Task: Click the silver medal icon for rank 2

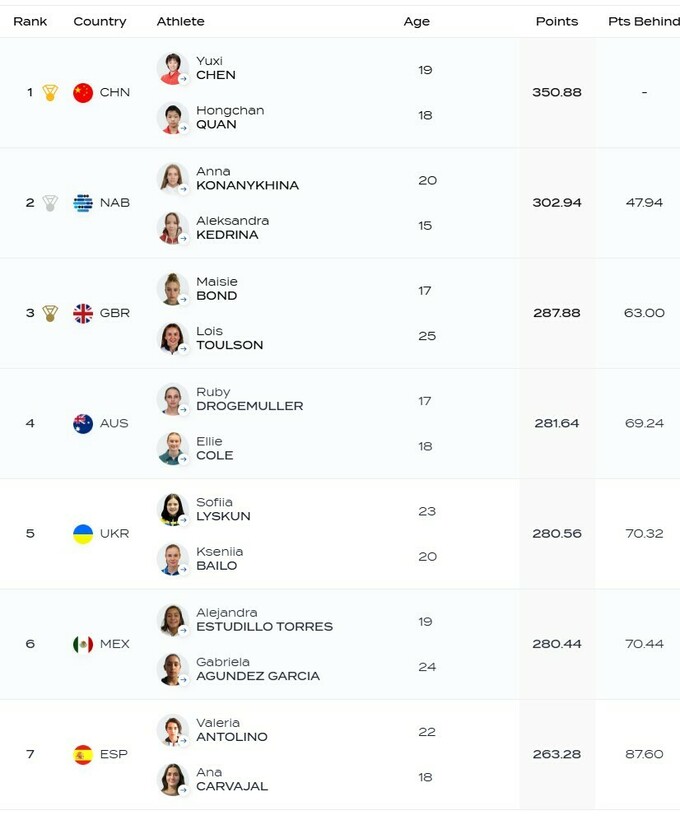Action: [50, 203]
